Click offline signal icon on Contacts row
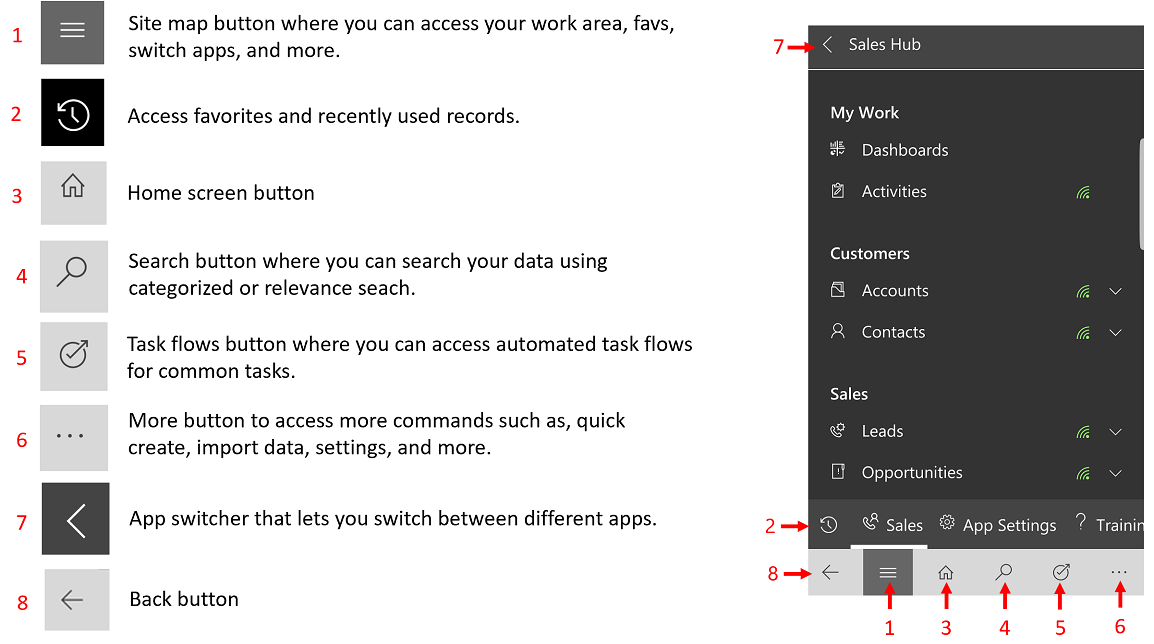Image resolution: width=1154 pixels, height=644 pixels. (x=1083, y=333)
